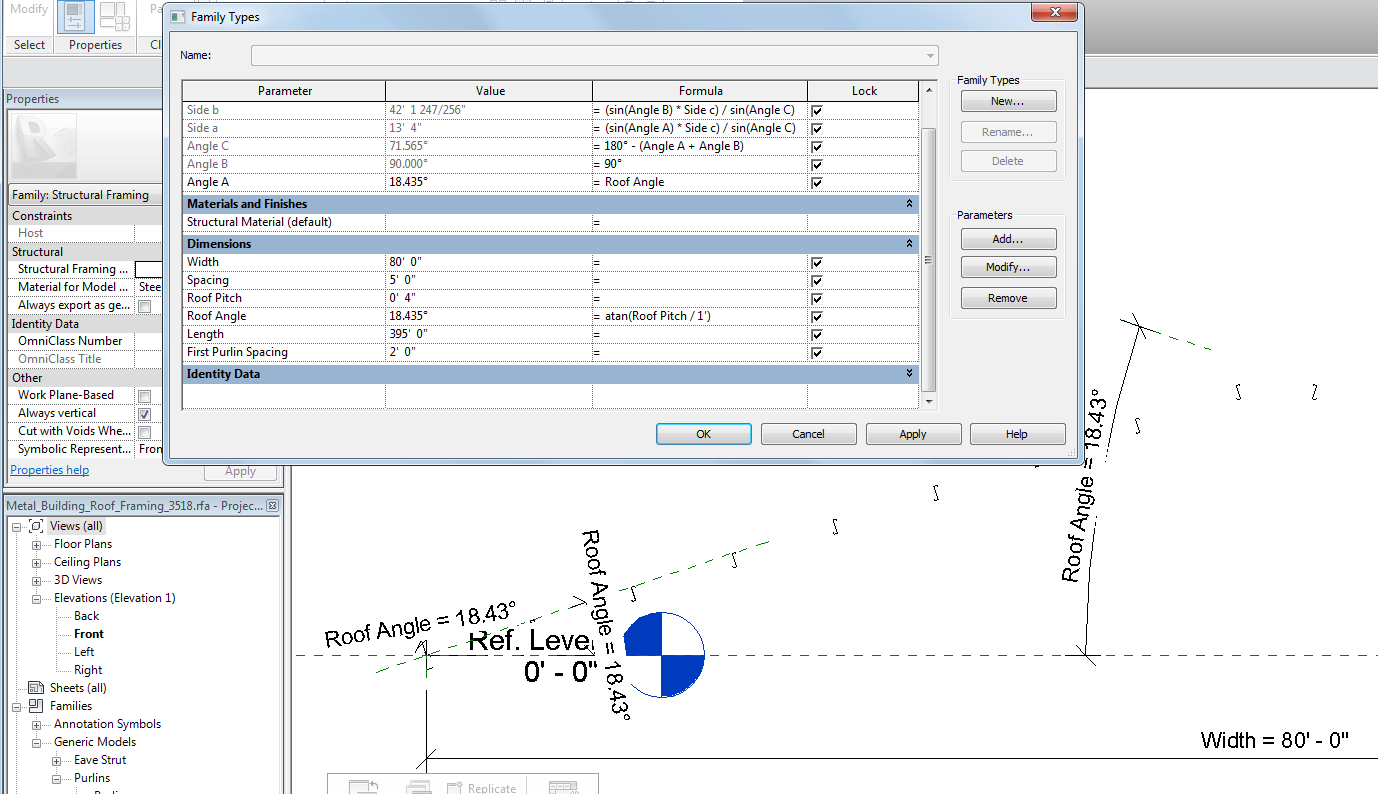Uncheck the Lock box for Width

[x=817, y=263]
